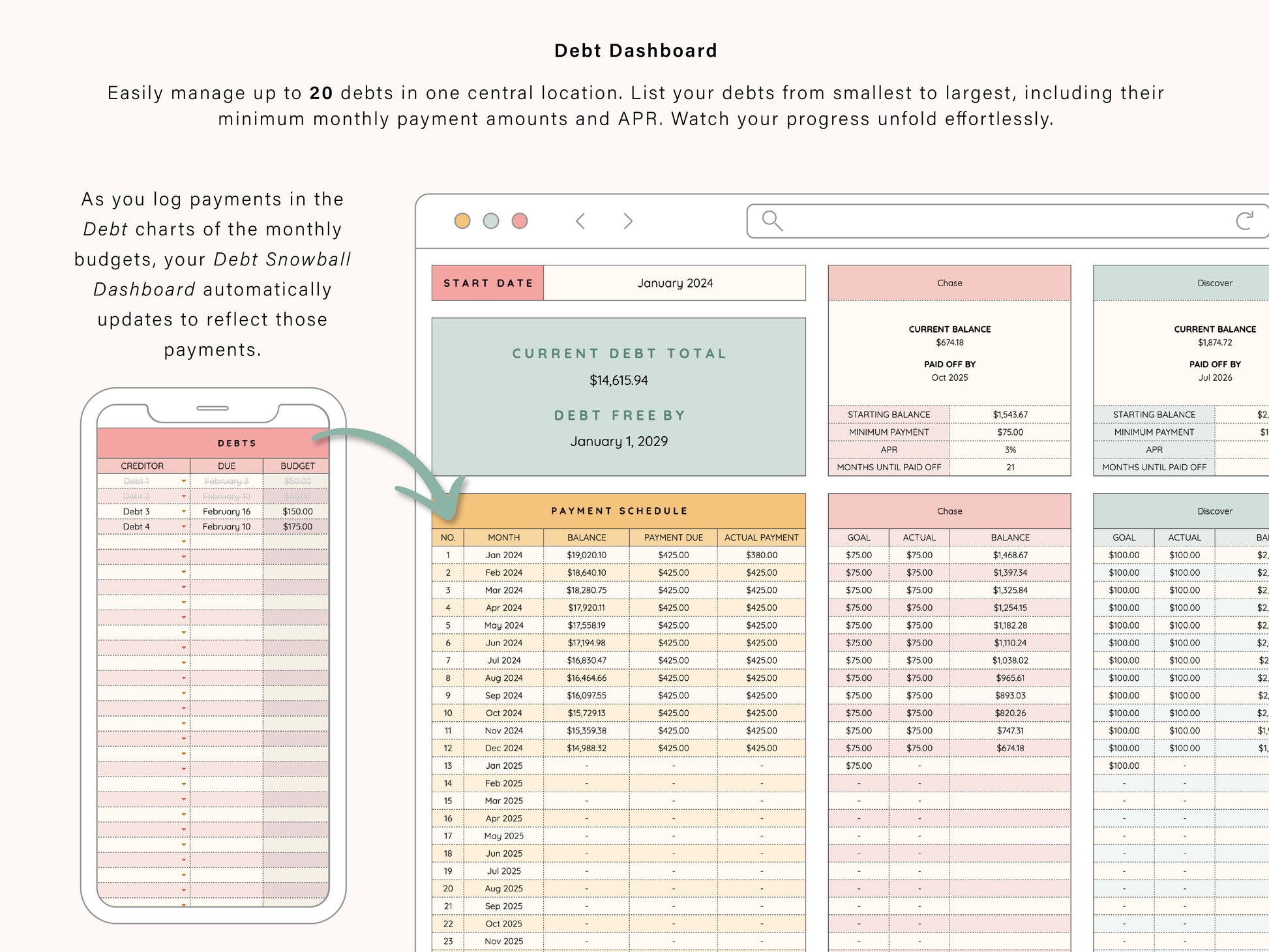Click the MONTH column header
1269x952 pixels.
(x=504, y=537)
